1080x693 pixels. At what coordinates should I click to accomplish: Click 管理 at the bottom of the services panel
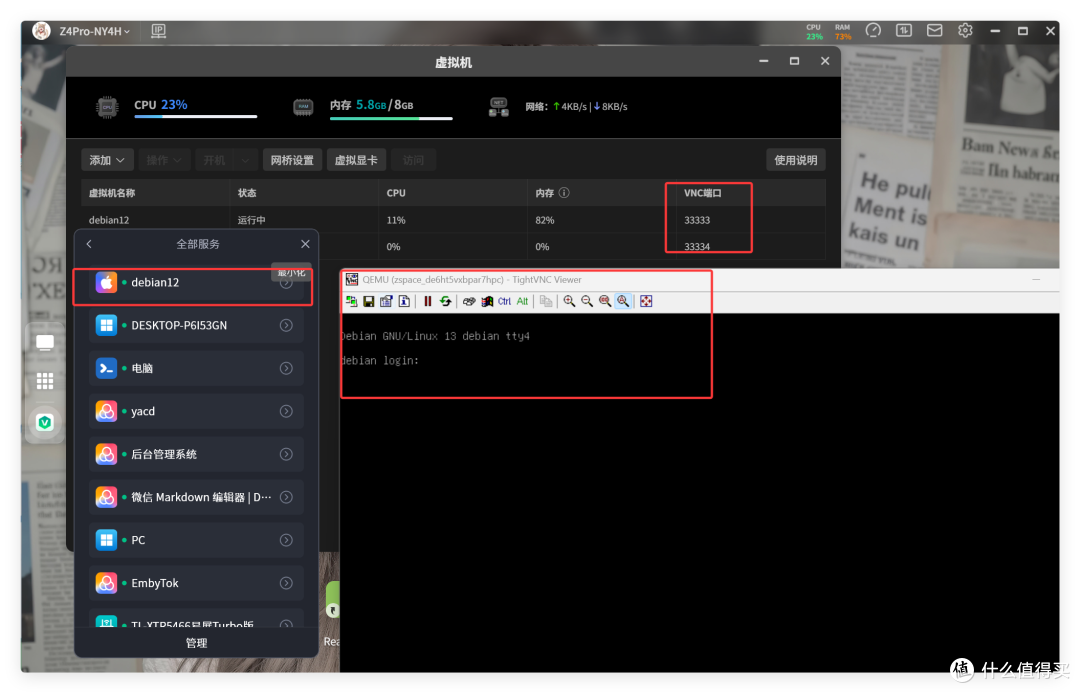196,643
